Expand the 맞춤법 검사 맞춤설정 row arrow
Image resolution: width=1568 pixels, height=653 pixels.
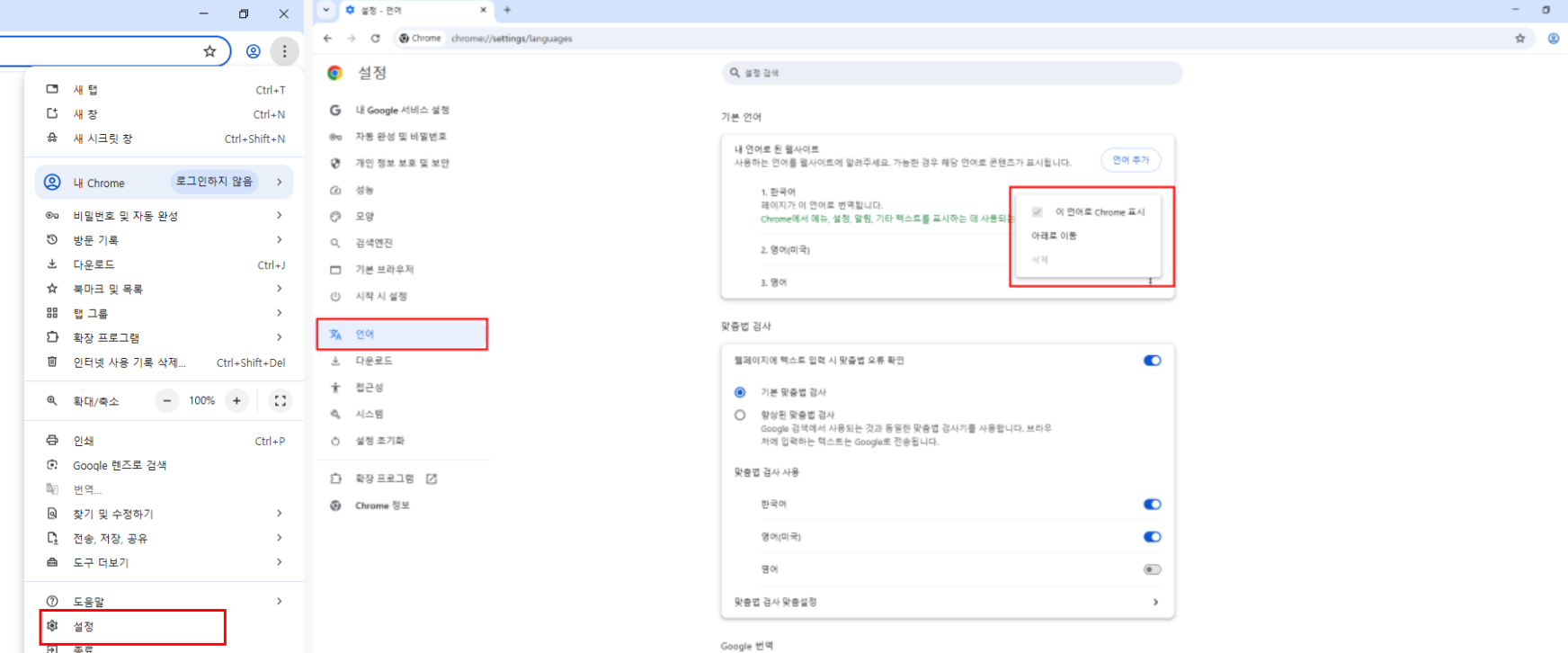click(x=1155, y=602)
